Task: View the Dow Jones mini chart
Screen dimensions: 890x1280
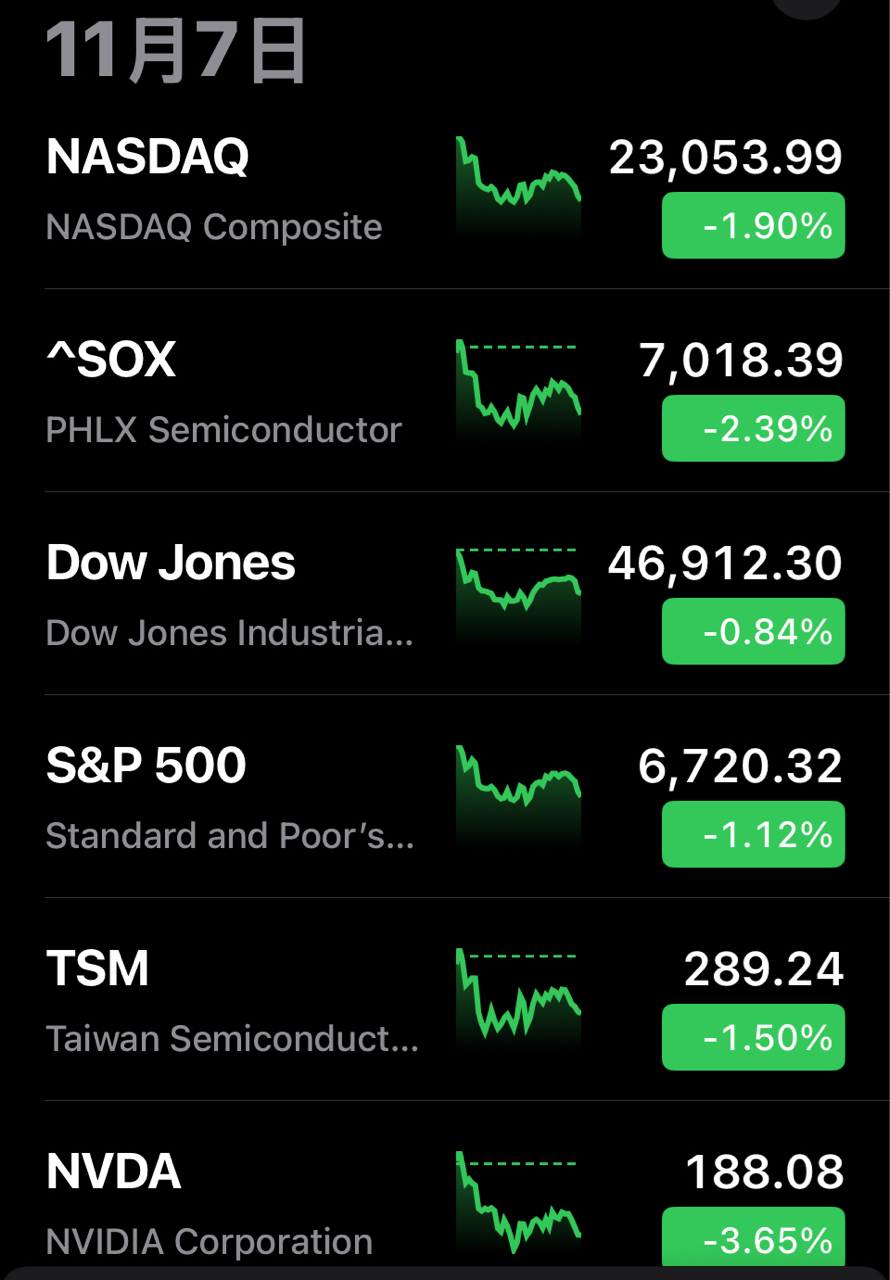Action: pyautogui.click(x=518, y=592)
